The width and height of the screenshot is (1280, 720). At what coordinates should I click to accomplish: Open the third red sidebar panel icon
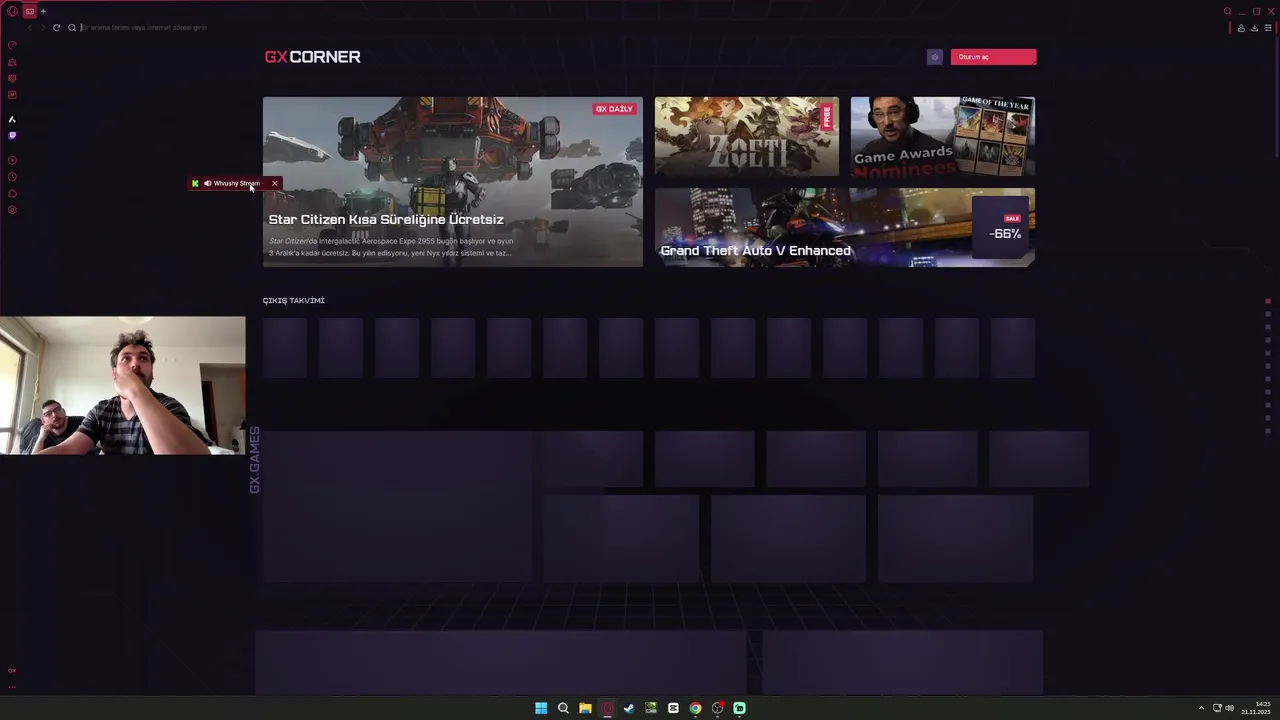(12, 78)
